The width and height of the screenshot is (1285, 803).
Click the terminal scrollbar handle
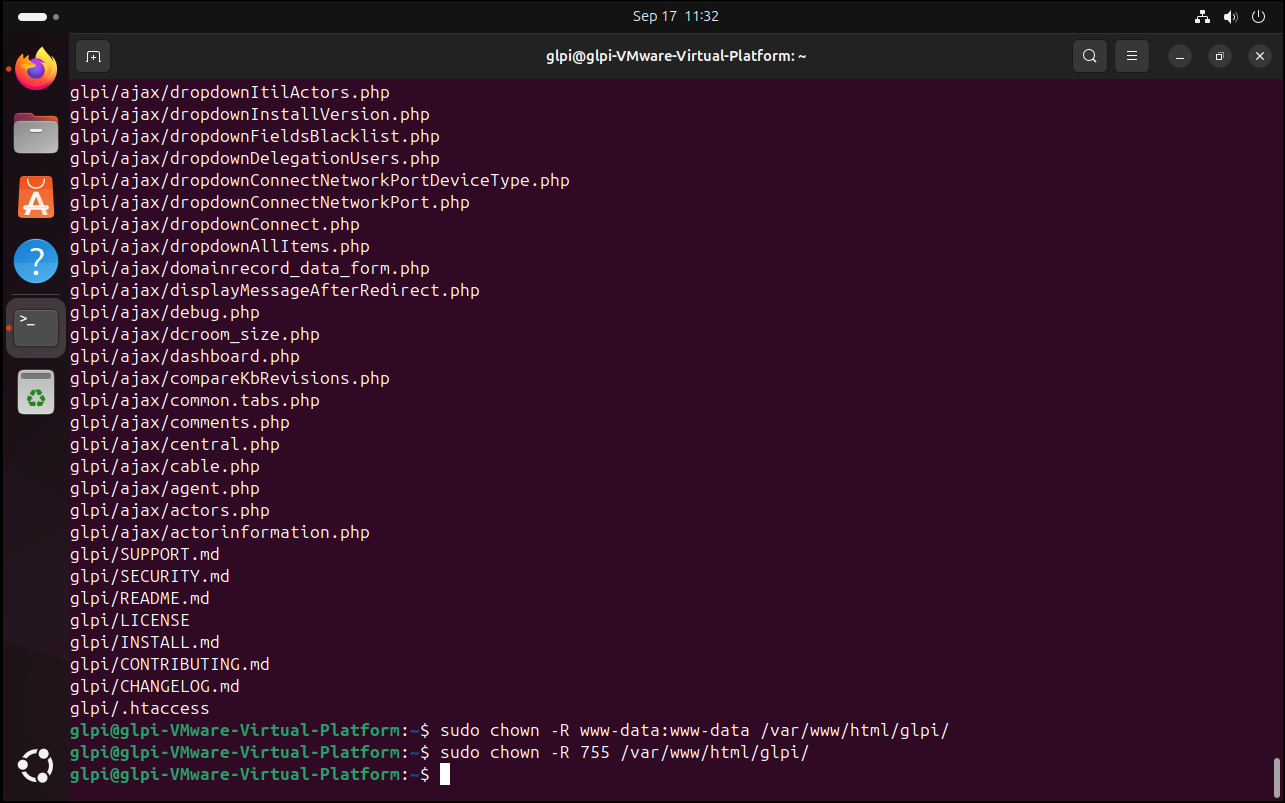click(1276, 774)
